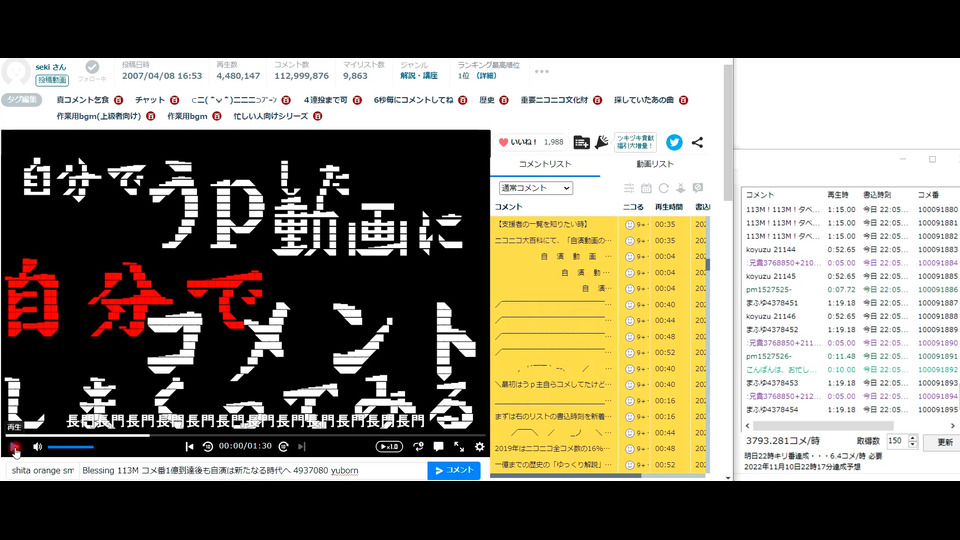Click the タグ編集 tag edit button
The image size is (960, 540).
point(21,99)
